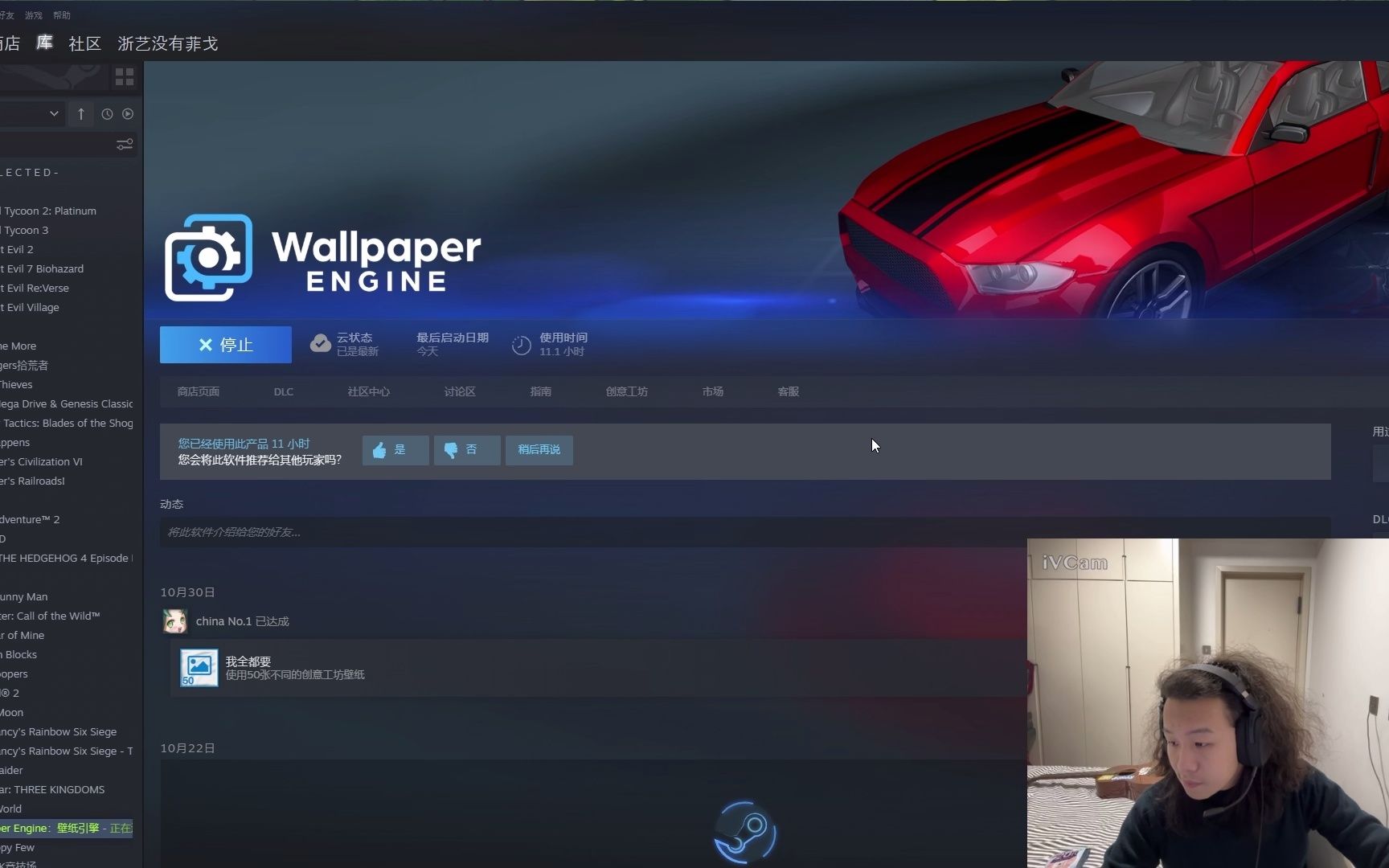Select the Wallpaper Engine entry in the library
The width and height of the screenshot is (1389, 868).
click(67, 828)
